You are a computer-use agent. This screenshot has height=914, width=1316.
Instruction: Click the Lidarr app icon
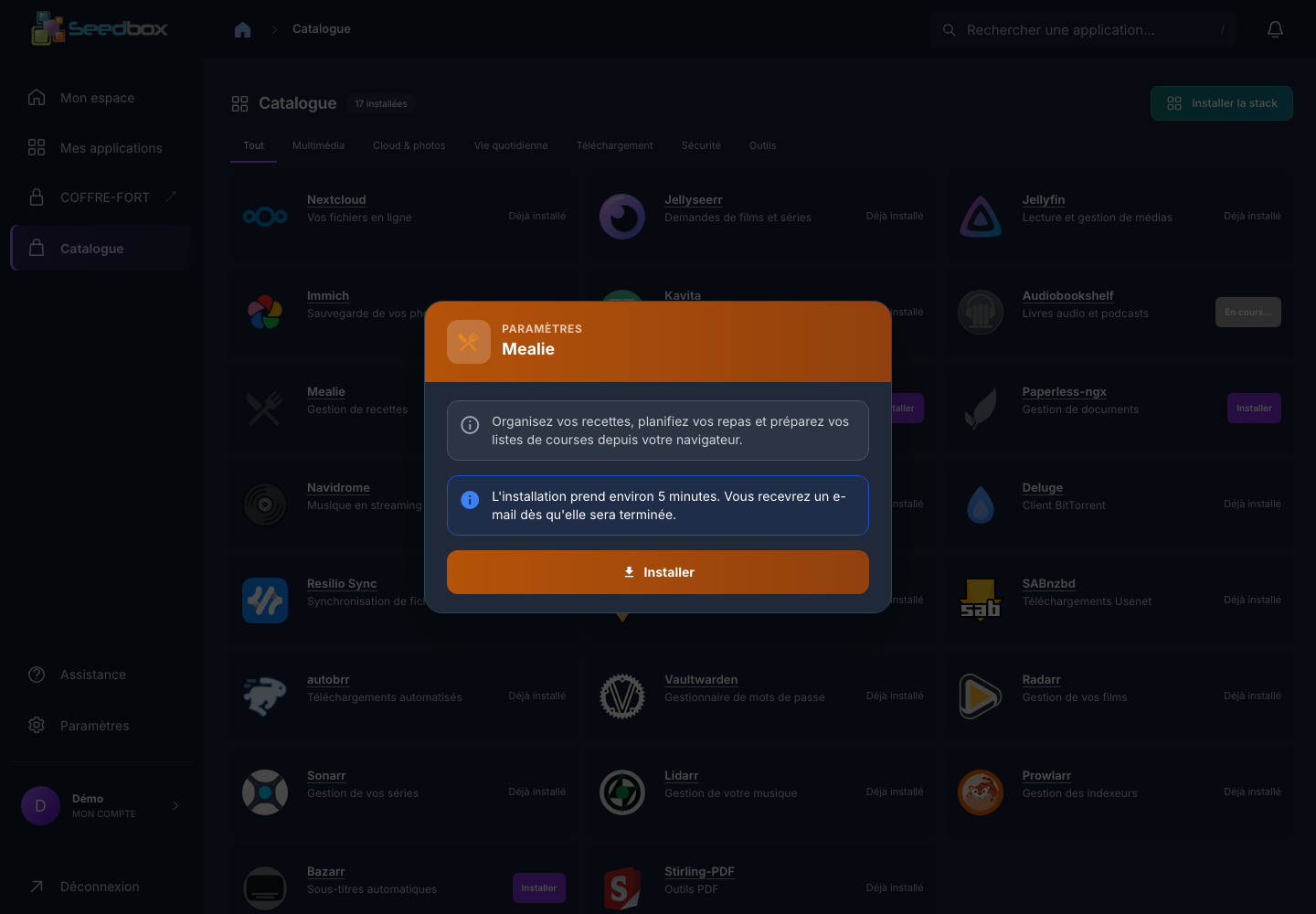click(x=622, y=792)
